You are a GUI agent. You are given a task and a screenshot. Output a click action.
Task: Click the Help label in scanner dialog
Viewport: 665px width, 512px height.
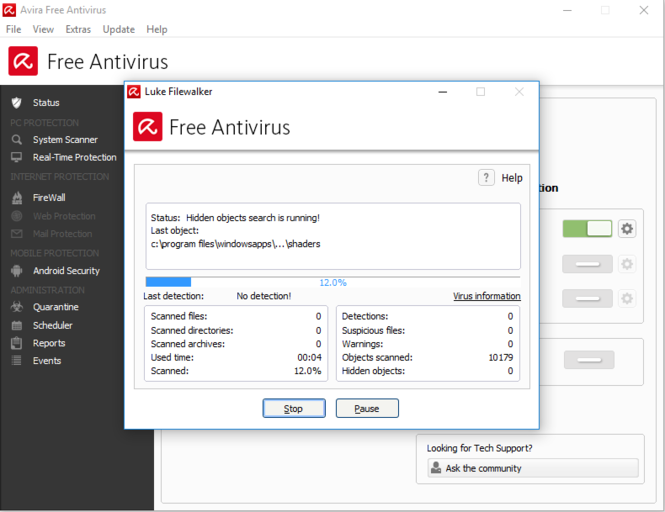point(512,178)
